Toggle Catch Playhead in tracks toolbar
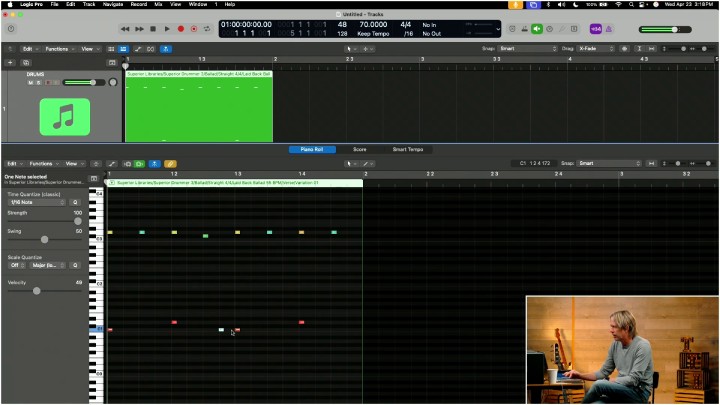 pos(166,49)
